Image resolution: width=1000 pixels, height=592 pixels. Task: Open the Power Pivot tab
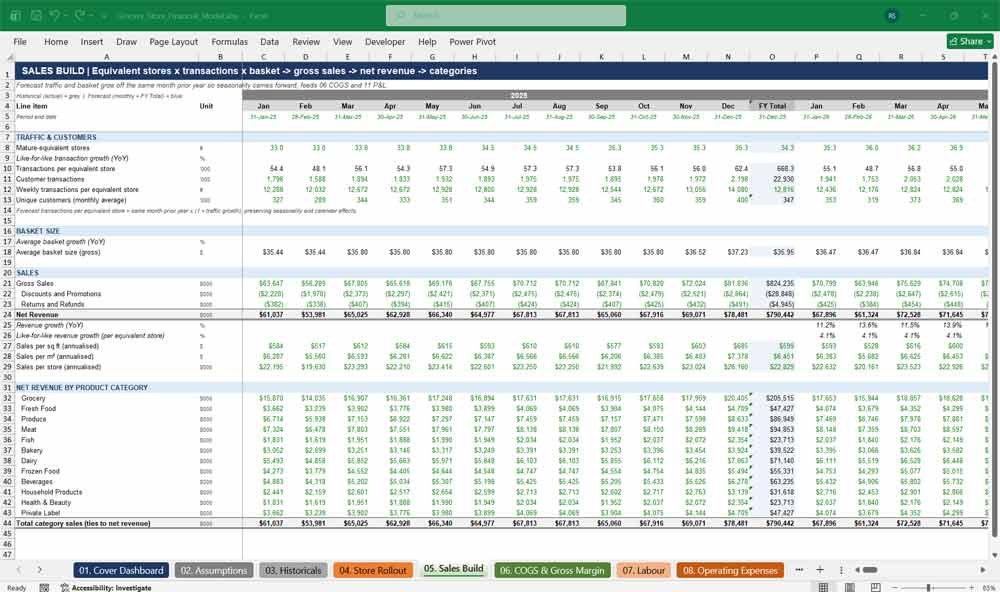click(x=473, y=41)
